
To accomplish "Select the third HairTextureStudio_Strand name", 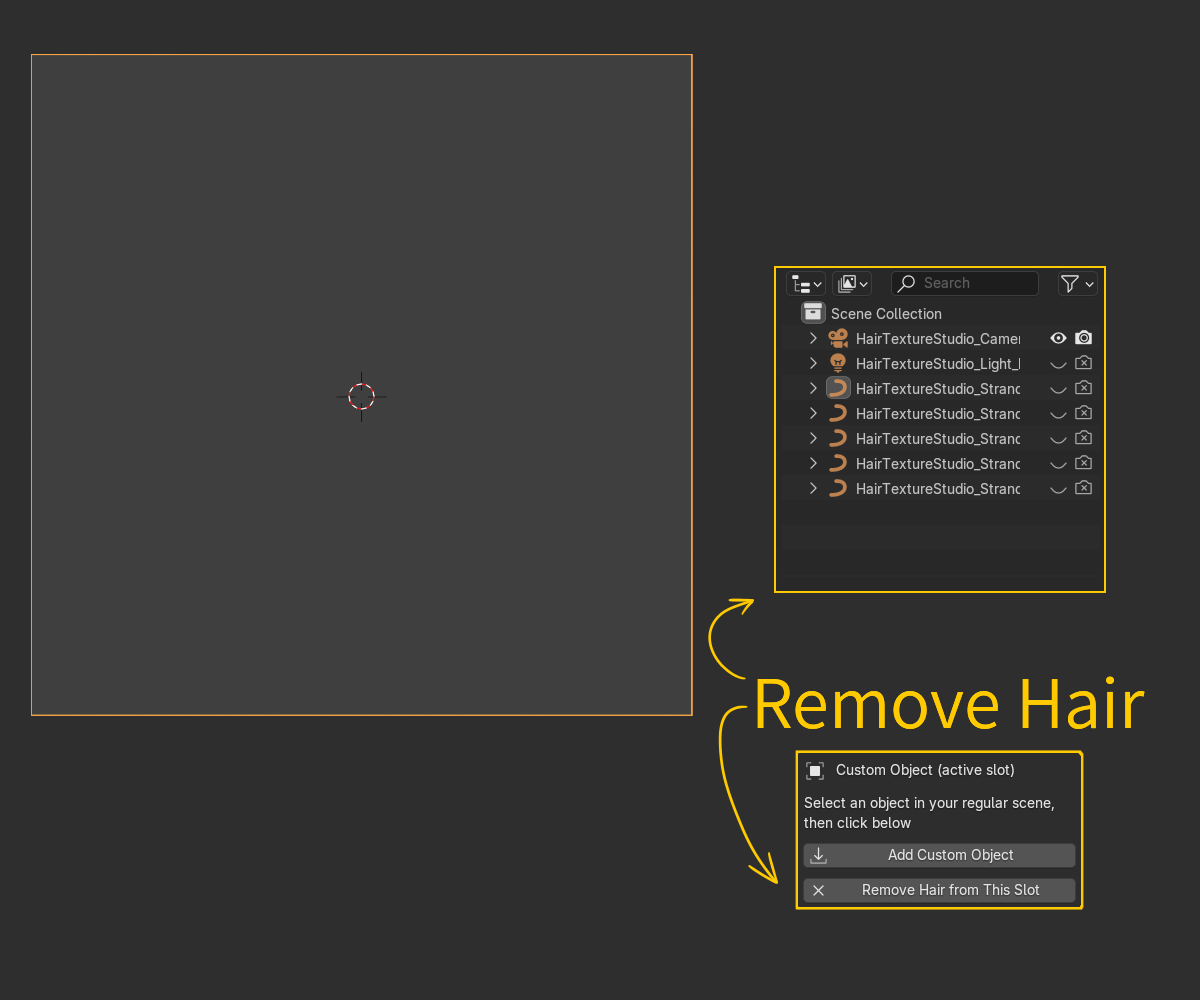I will (938, 439).
